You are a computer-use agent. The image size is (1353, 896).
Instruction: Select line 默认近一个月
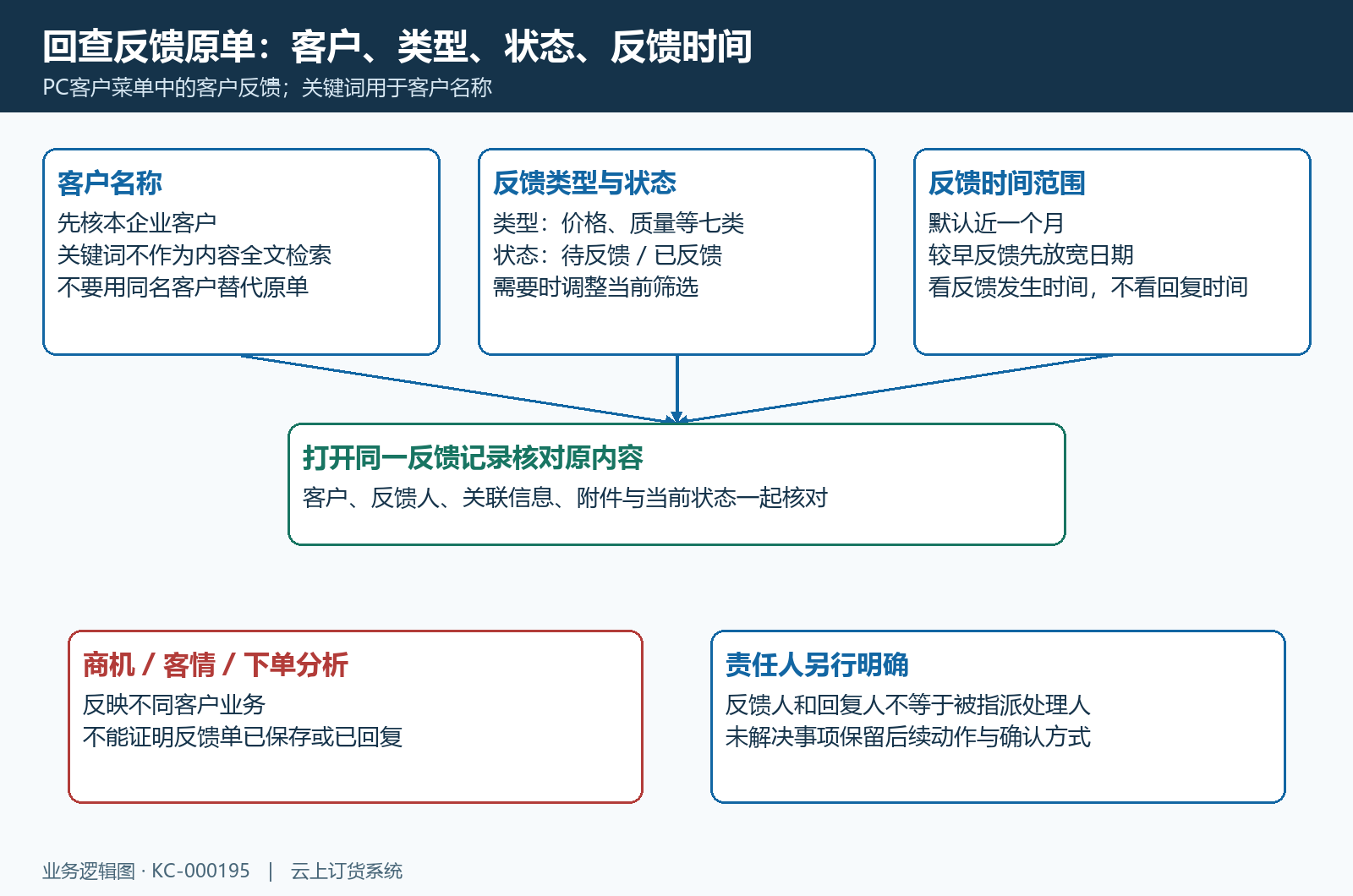pos(996,223)
